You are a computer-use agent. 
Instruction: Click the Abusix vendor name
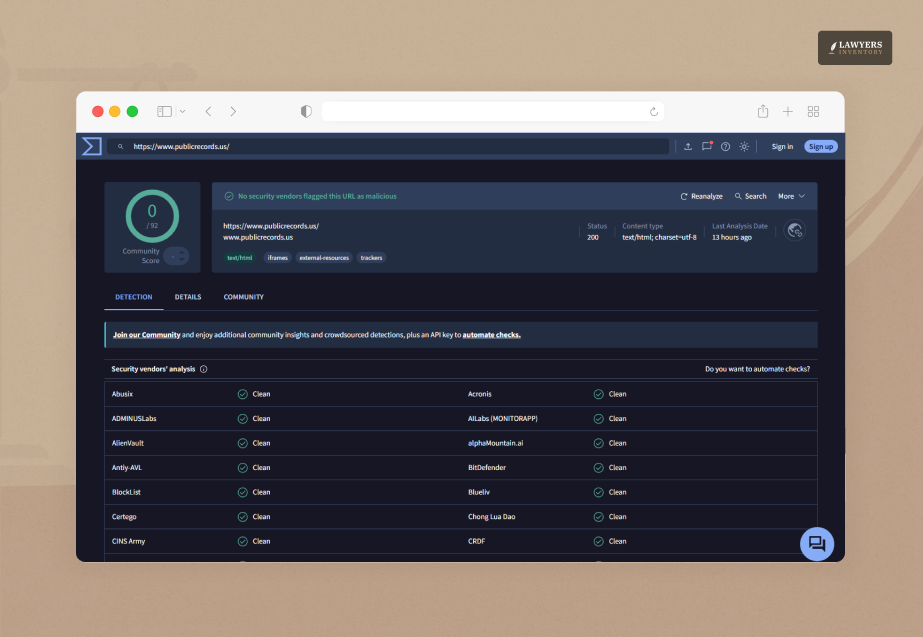[122, 394]
